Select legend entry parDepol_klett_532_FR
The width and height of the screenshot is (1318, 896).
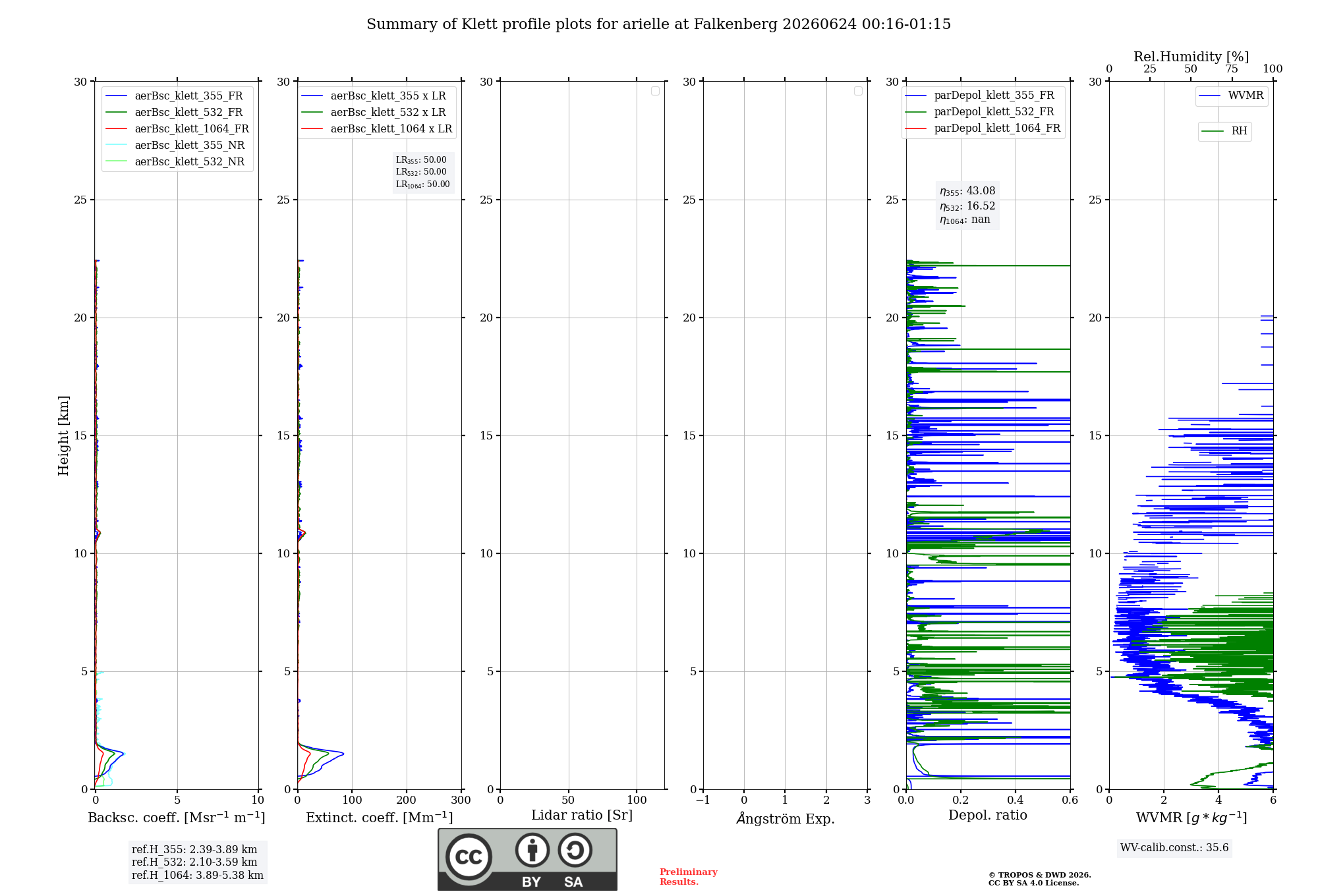point(981,111)
